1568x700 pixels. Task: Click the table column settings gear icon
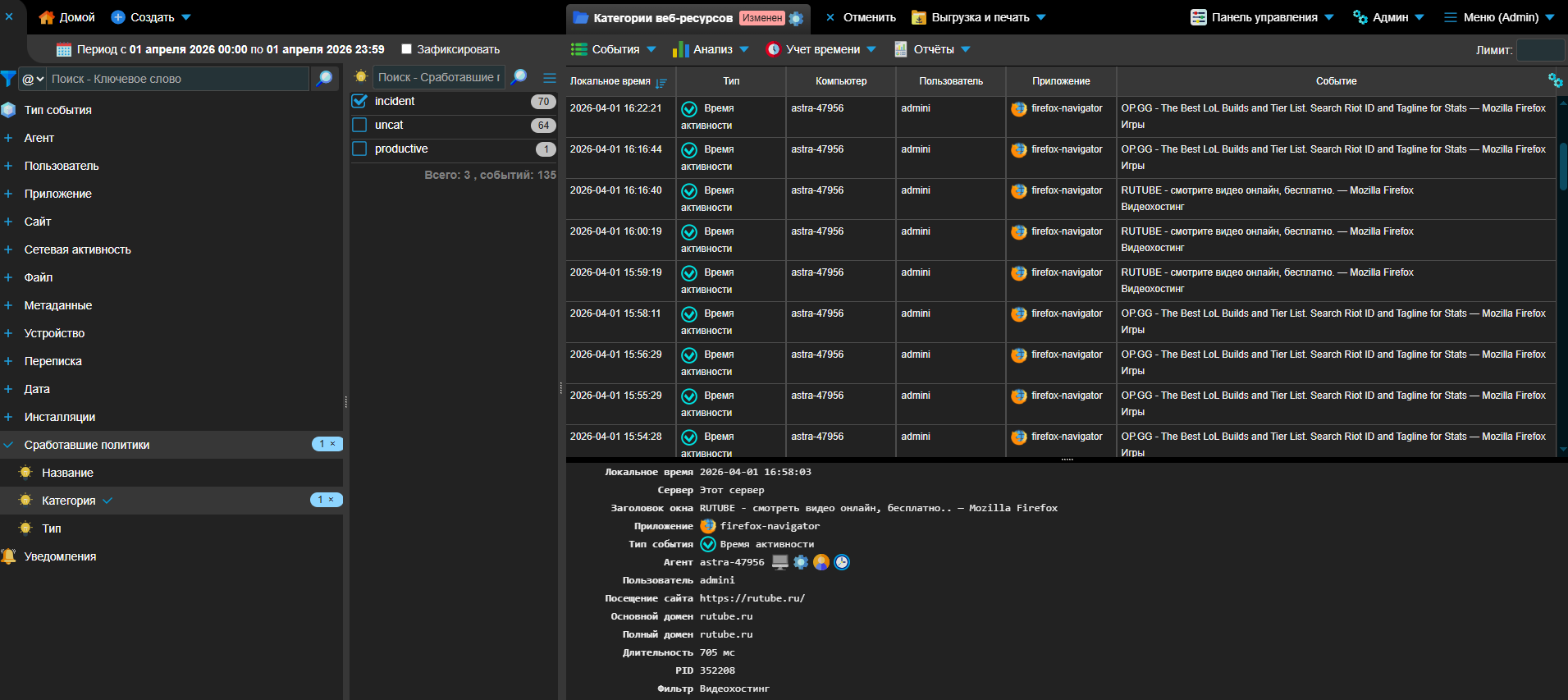click(x=1555, y=80)
